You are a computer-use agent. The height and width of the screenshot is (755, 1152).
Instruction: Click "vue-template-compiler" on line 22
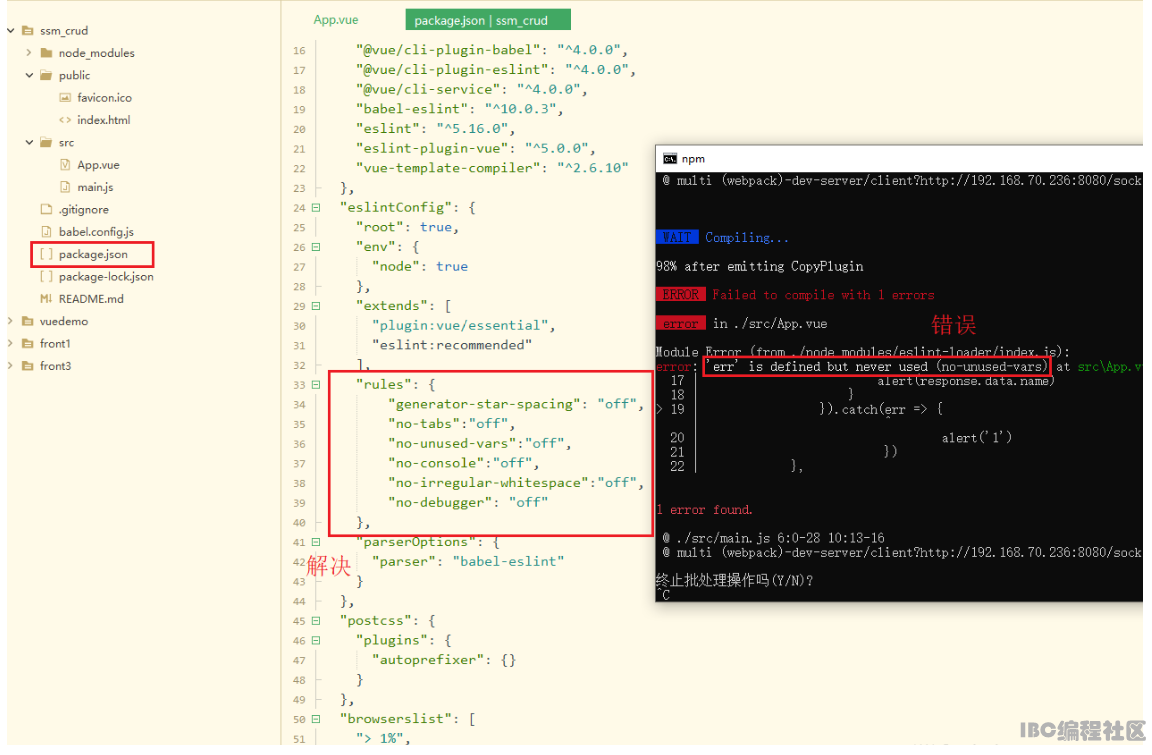point(448,168)
